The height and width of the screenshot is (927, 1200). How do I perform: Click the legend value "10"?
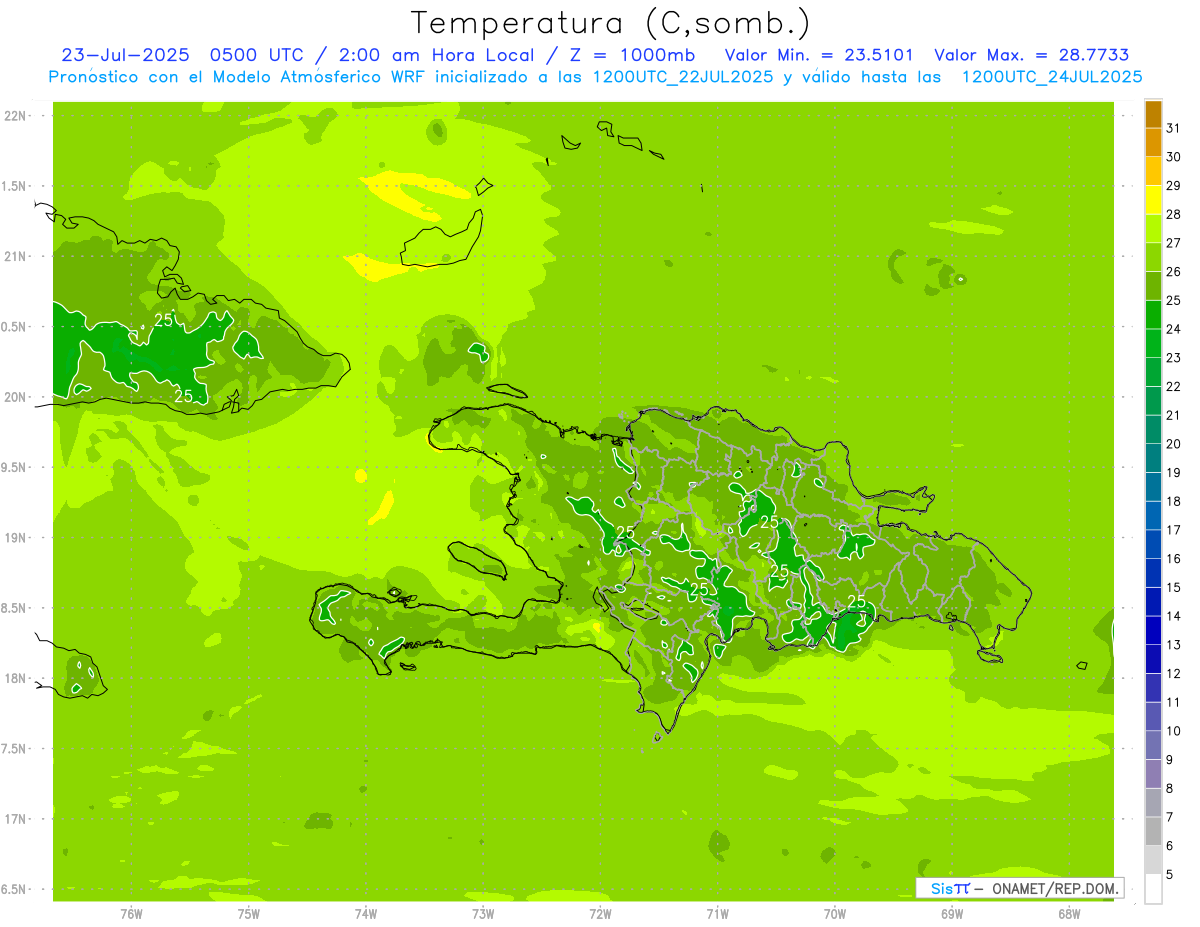pyautogui.click(x=1173, y=731)
